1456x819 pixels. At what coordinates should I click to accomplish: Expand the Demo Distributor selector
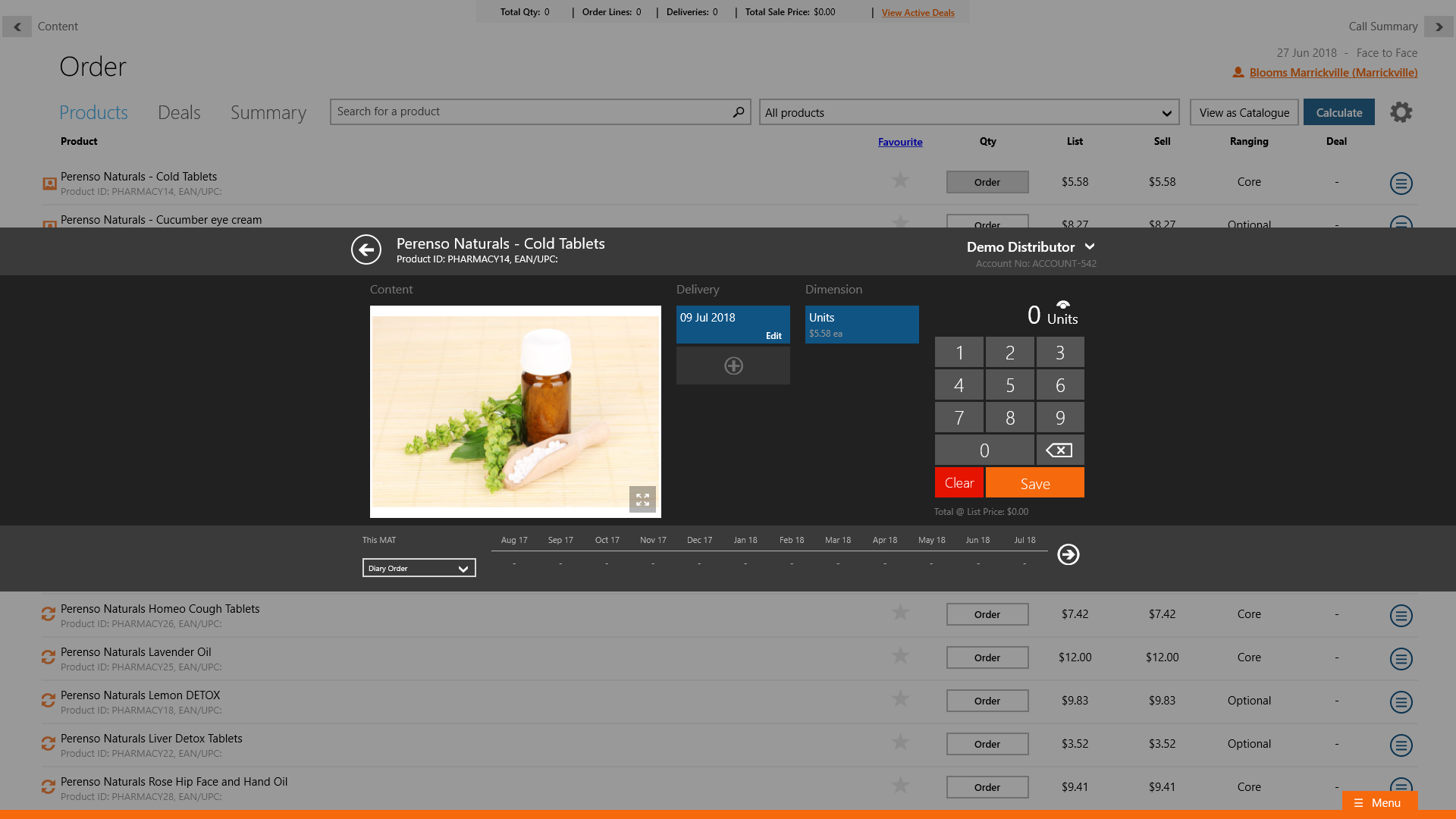(1090, 247)
